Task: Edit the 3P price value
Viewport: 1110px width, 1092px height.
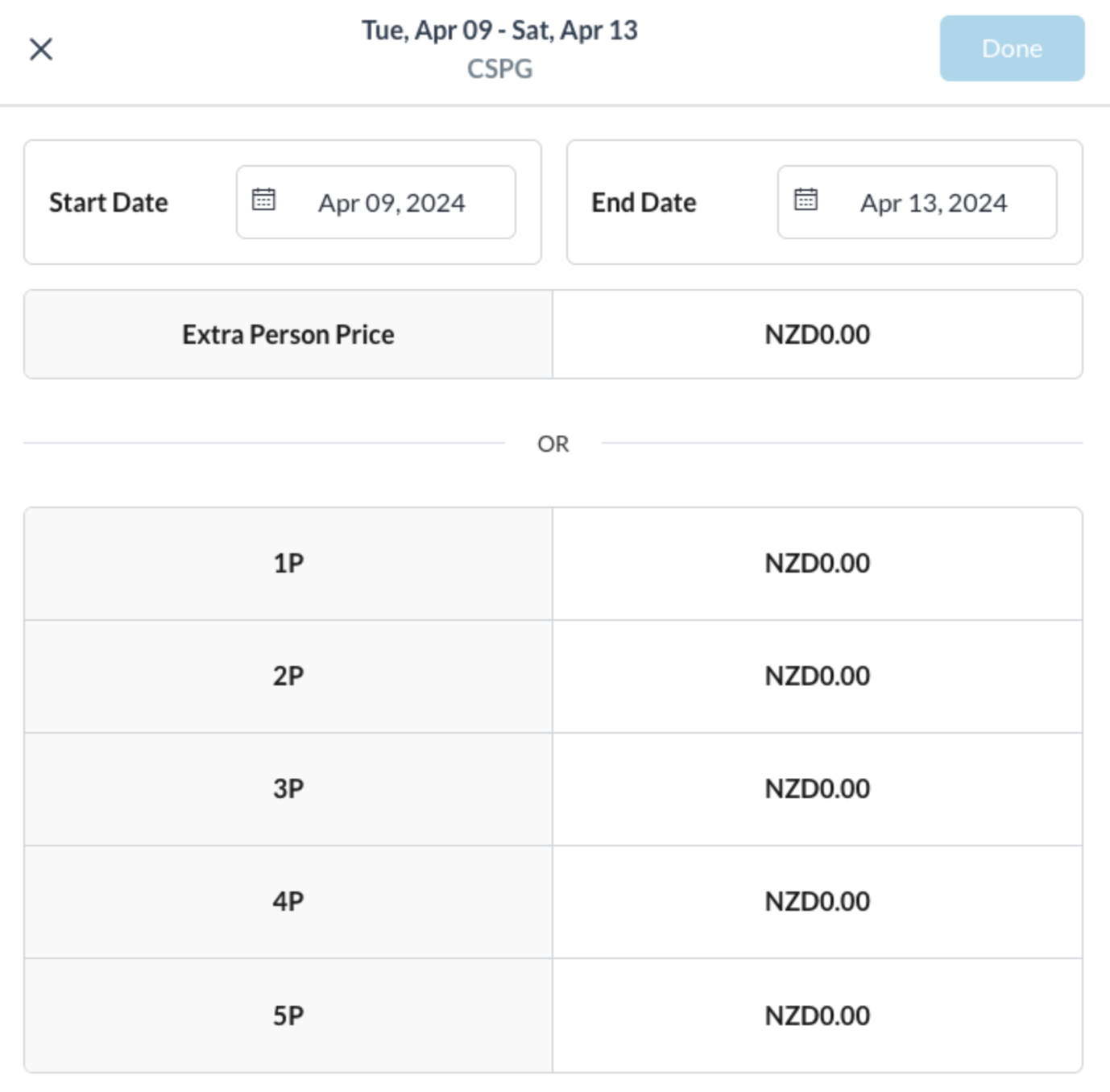Action: point(817,789)
